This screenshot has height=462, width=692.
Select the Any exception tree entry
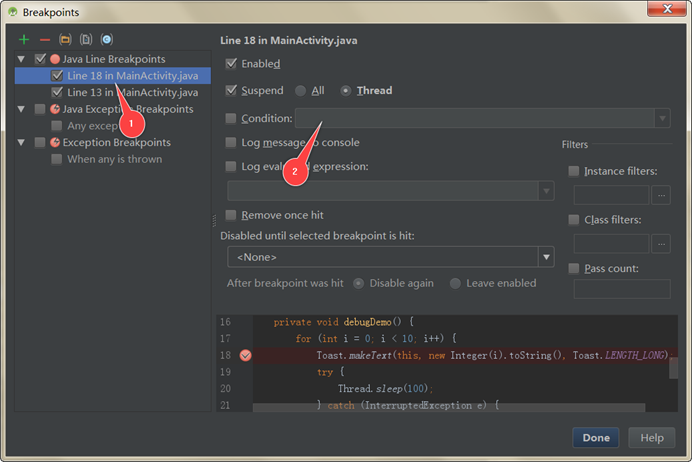coord(93,126)
